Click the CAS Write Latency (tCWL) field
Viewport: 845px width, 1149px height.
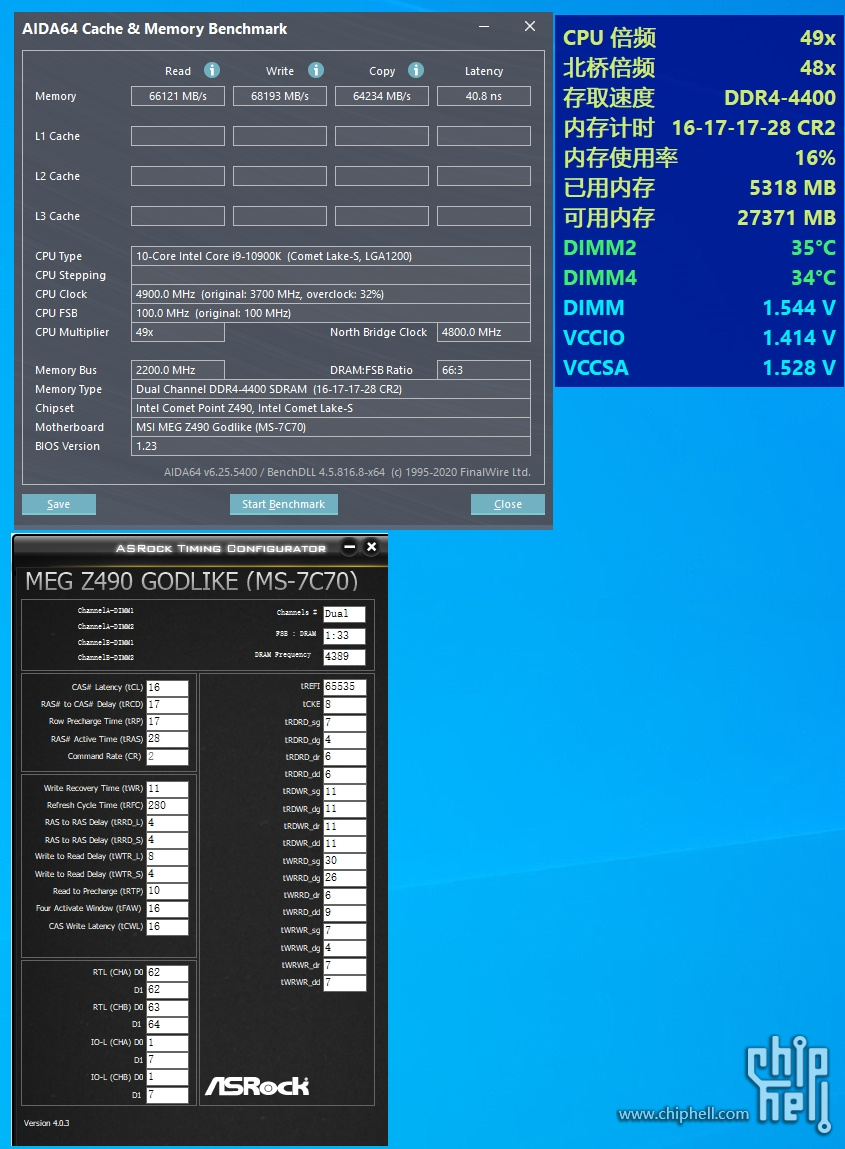point(167,926)
